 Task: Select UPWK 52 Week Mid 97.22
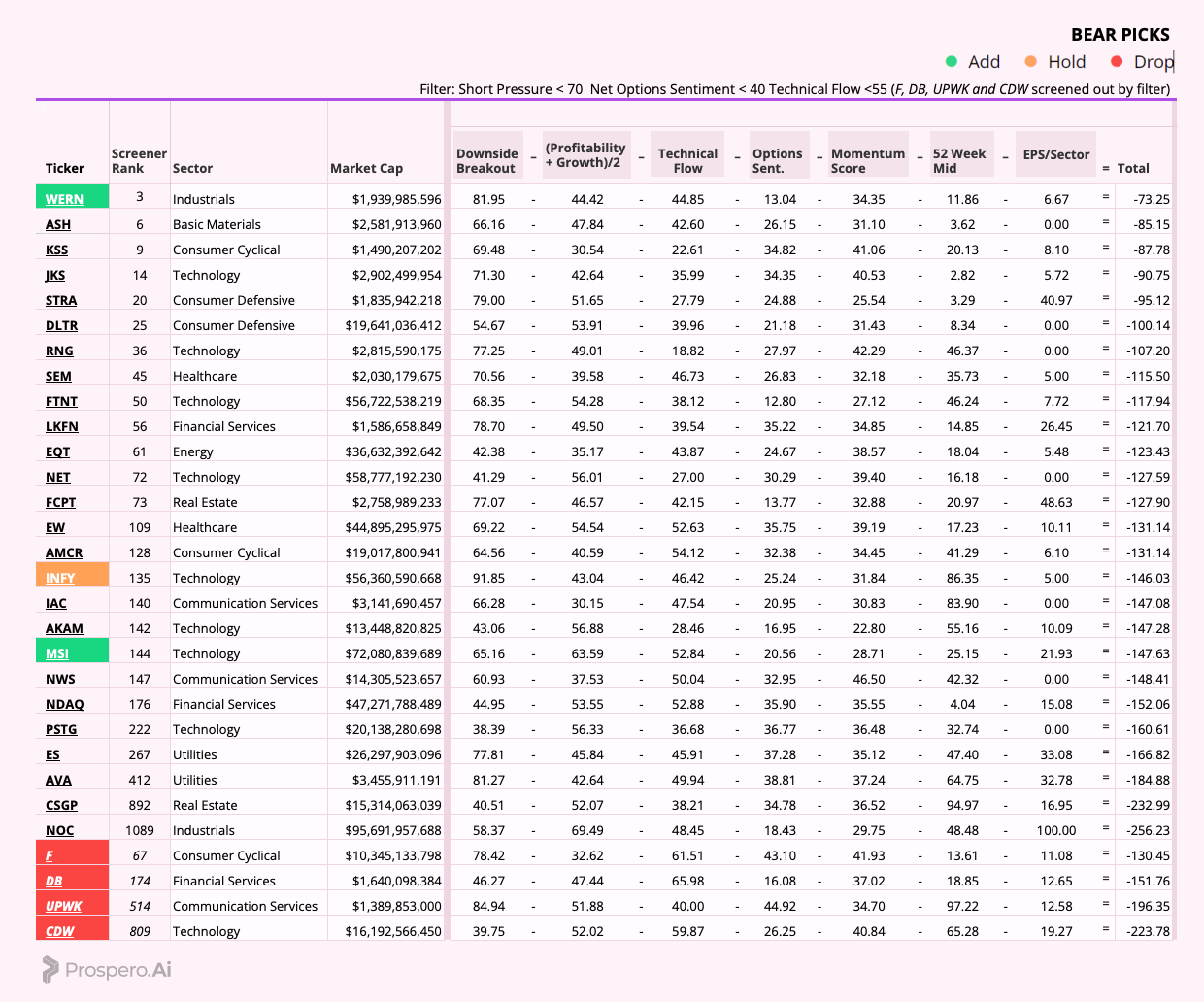click(962, 906)
